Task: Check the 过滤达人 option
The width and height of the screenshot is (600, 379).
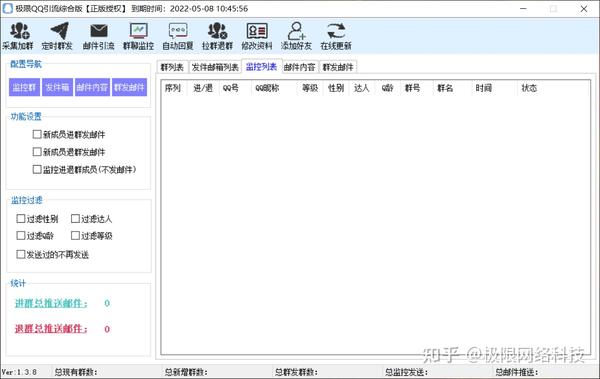Action: point(75,219)
